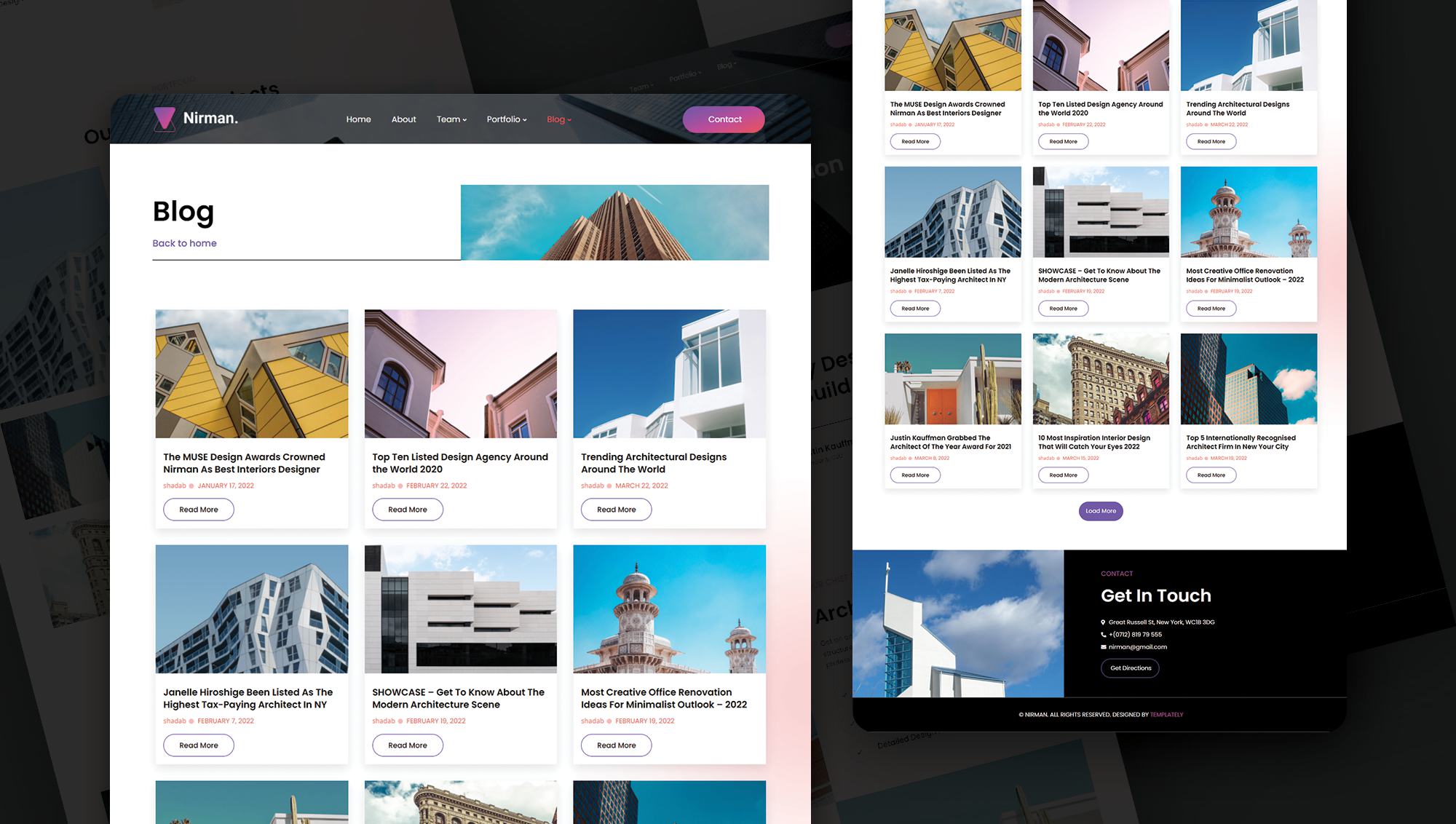Viewport: 1456px width, 824px height.
Task: Click the Load More button below the posts
Action: (1101, 511)
